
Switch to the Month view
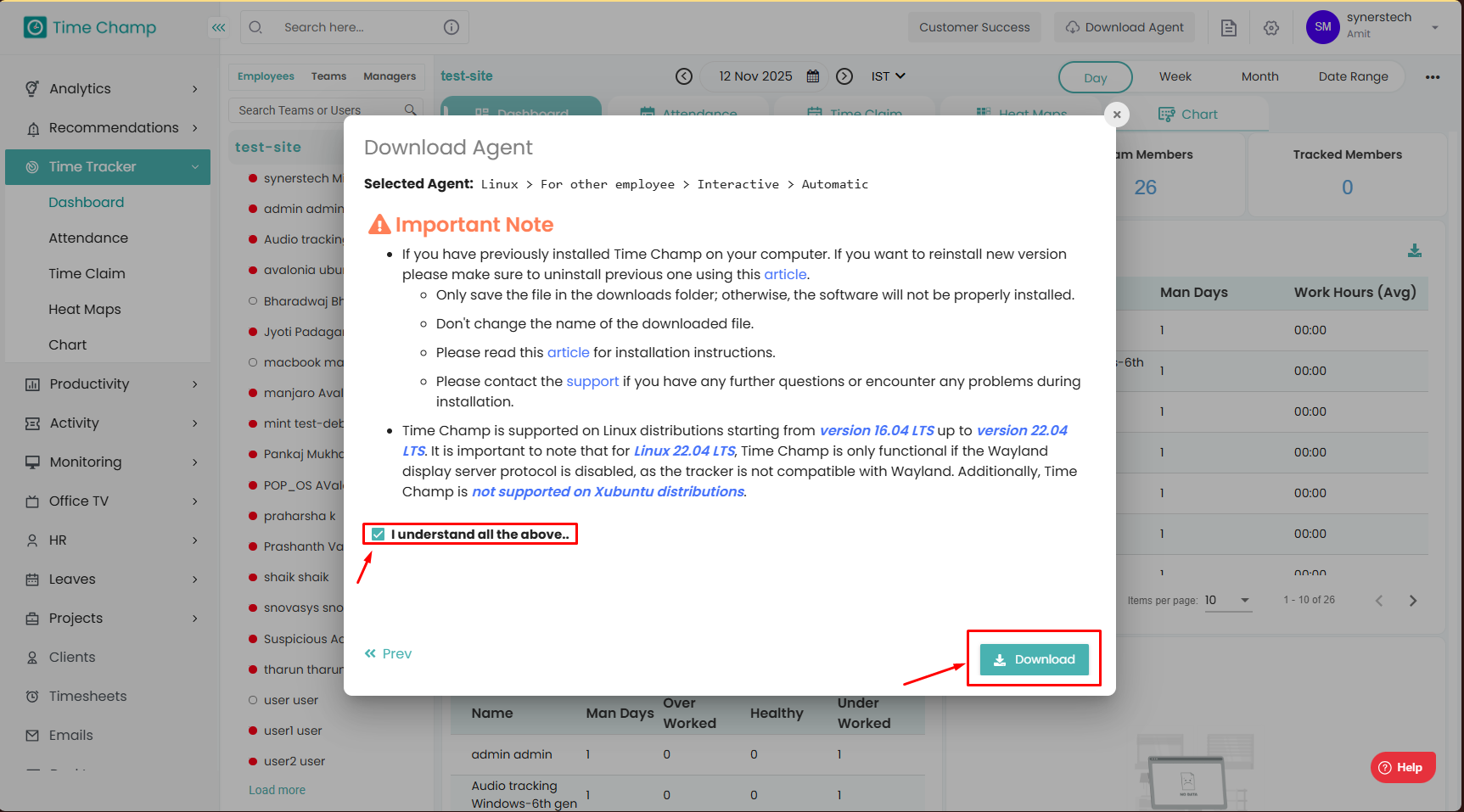tap(1260, 77)
